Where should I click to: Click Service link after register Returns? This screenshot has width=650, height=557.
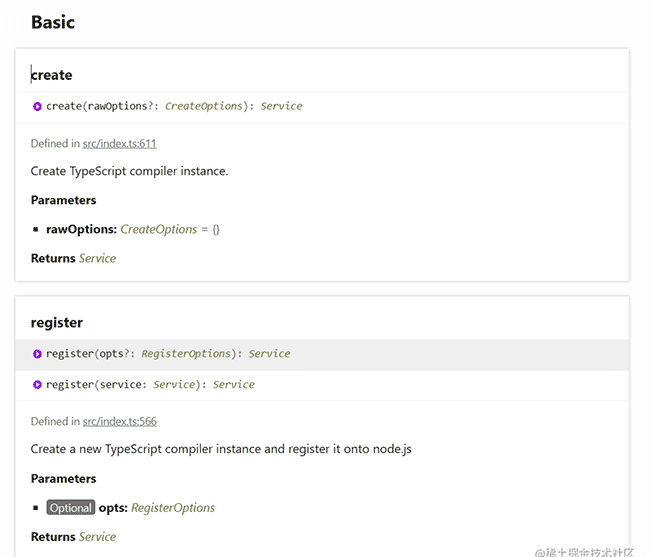tap(97, 537)
